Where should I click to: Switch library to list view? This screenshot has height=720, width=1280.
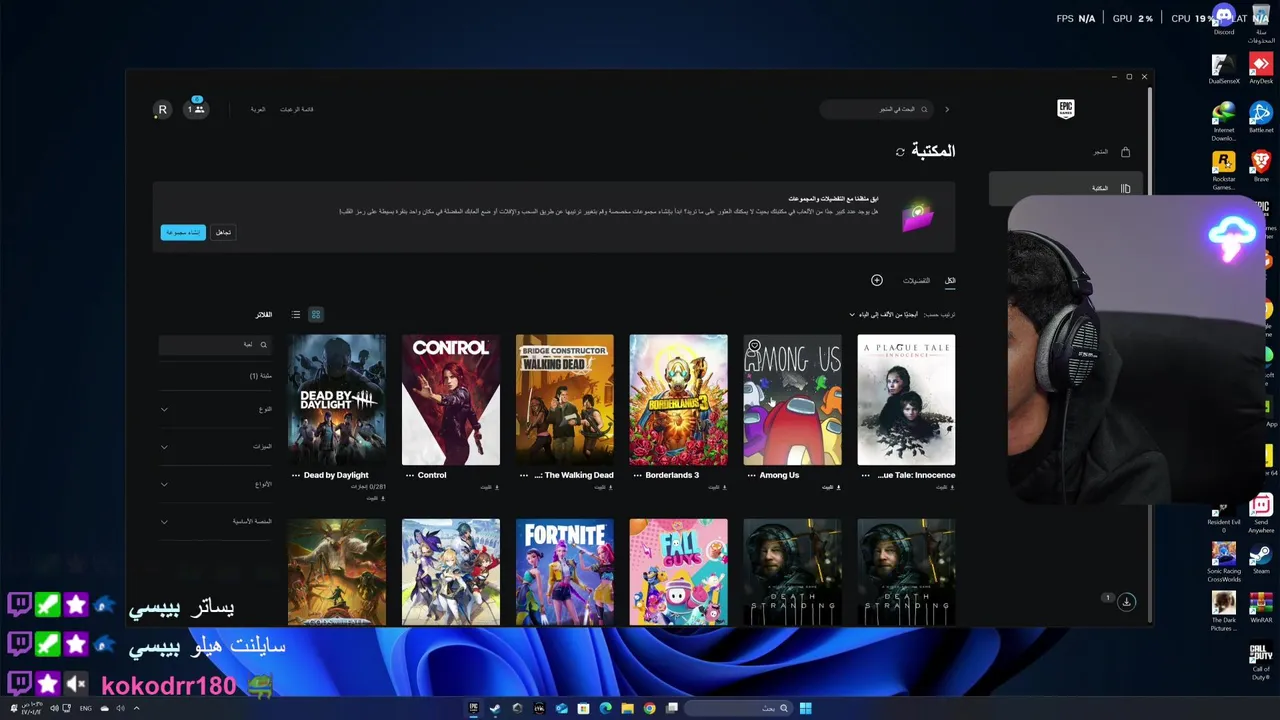(x=296, y=315)
